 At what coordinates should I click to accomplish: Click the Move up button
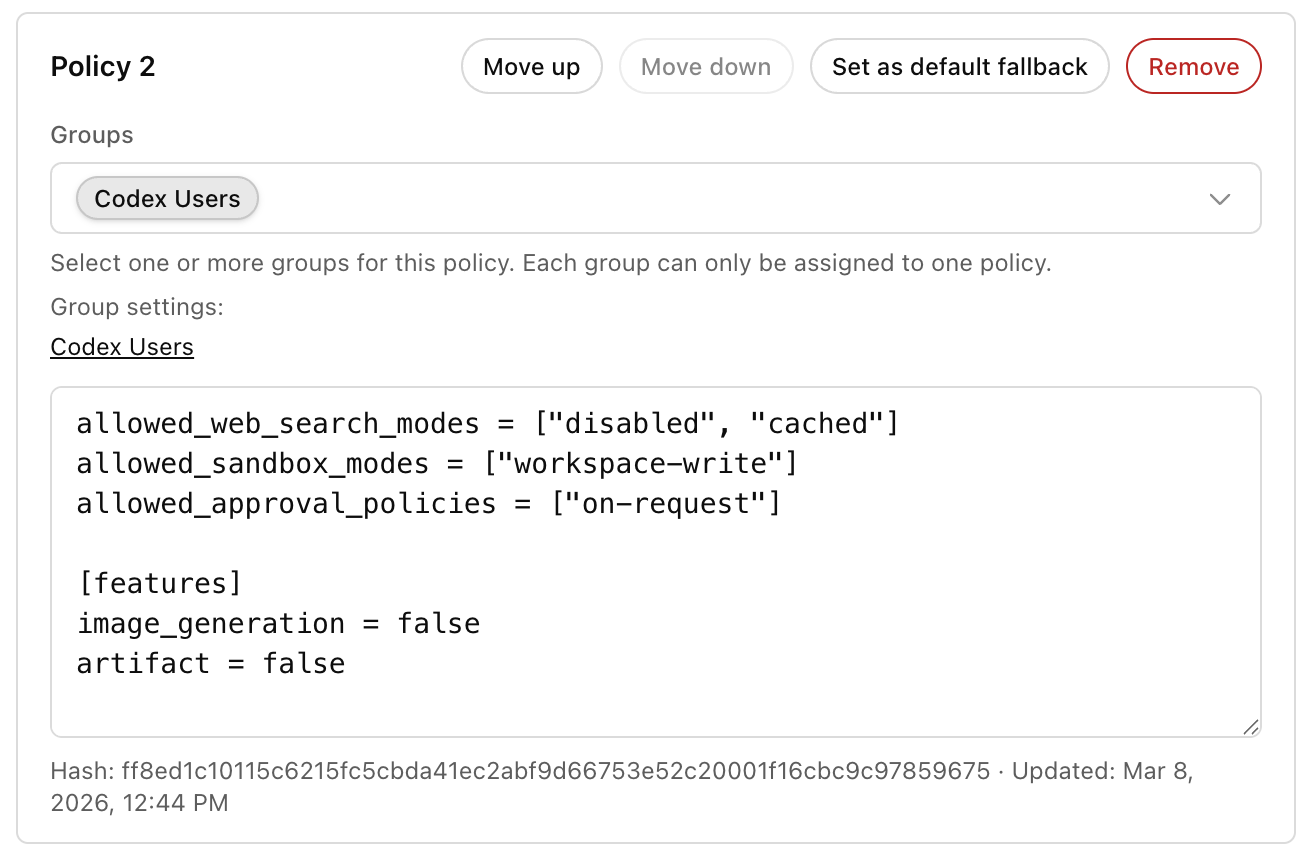531,66
